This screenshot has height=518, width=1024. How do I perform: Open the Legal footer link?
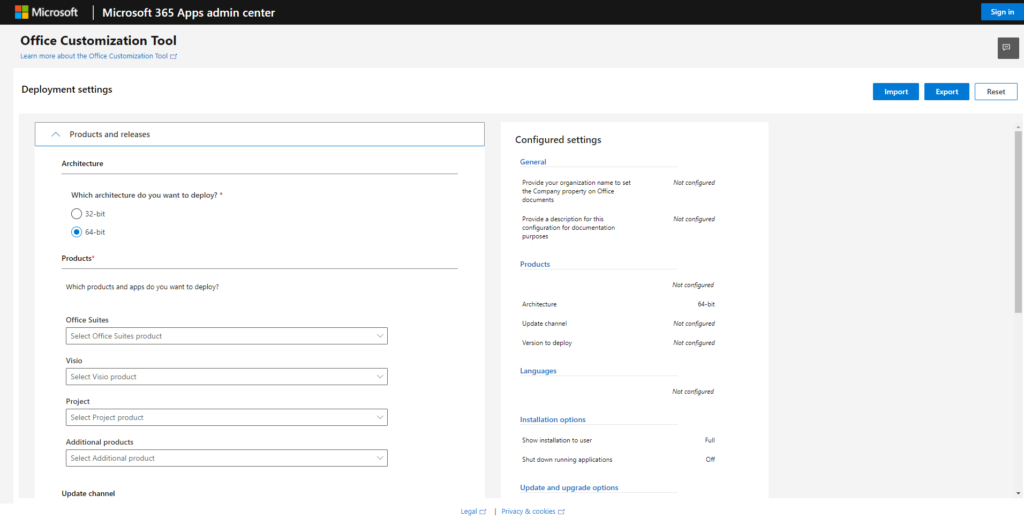pyautogui.click(x=469, y=511)
